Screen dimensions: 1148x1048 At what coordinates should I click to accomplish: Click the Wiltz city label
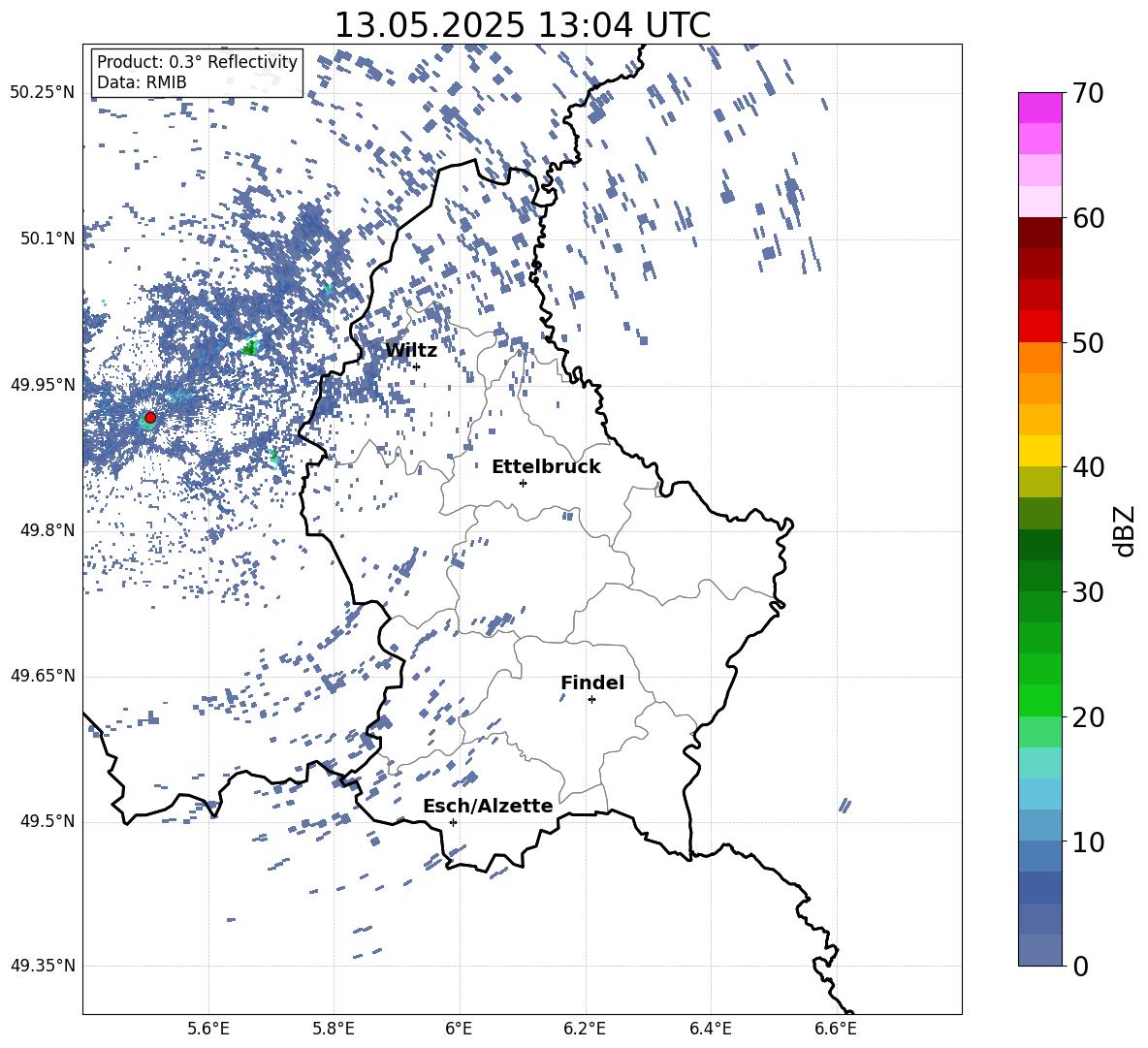pos(411,351)
